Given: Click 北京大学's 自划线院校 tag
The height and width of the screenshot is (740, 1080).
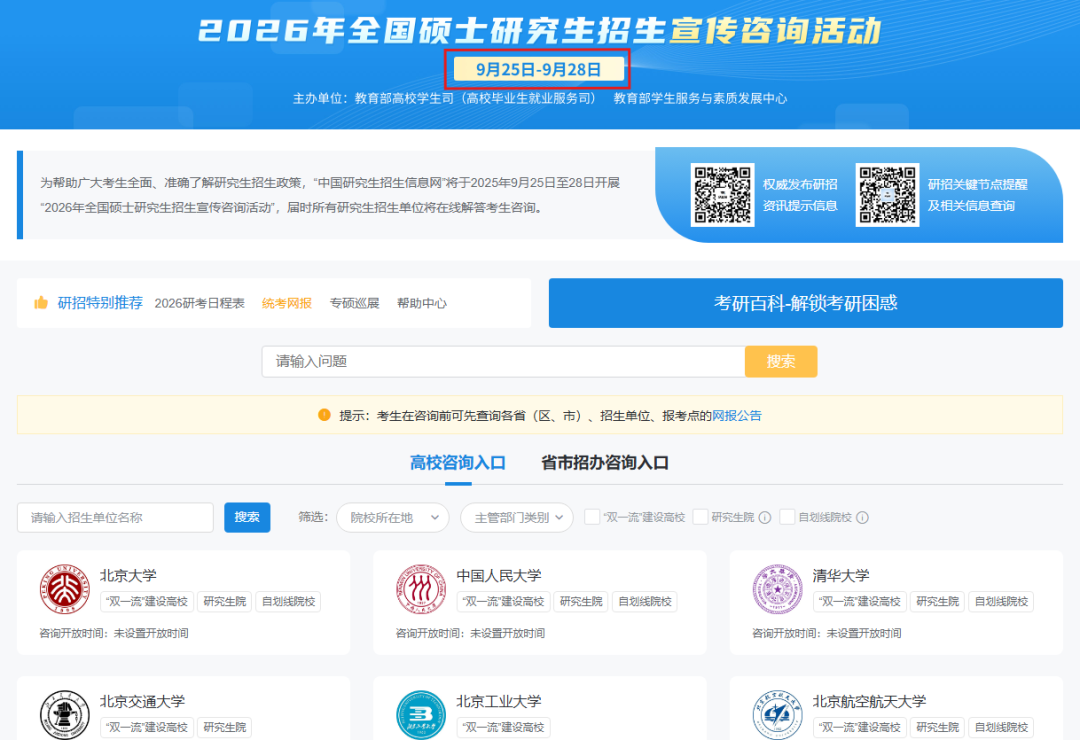Looking at the screenshot, I should (289, 602).
